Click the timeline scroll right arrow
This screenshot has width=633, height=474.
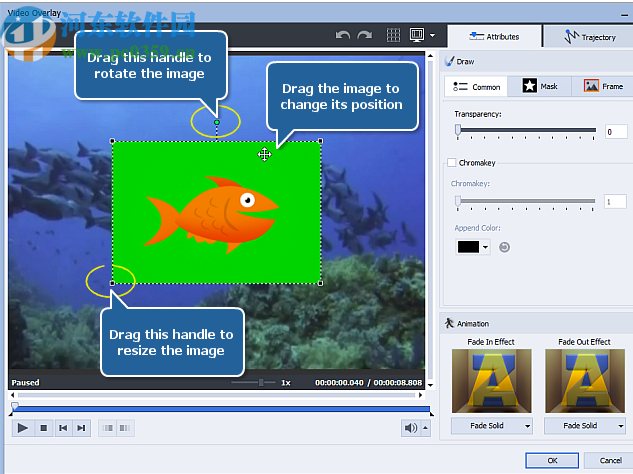(421, 395)
